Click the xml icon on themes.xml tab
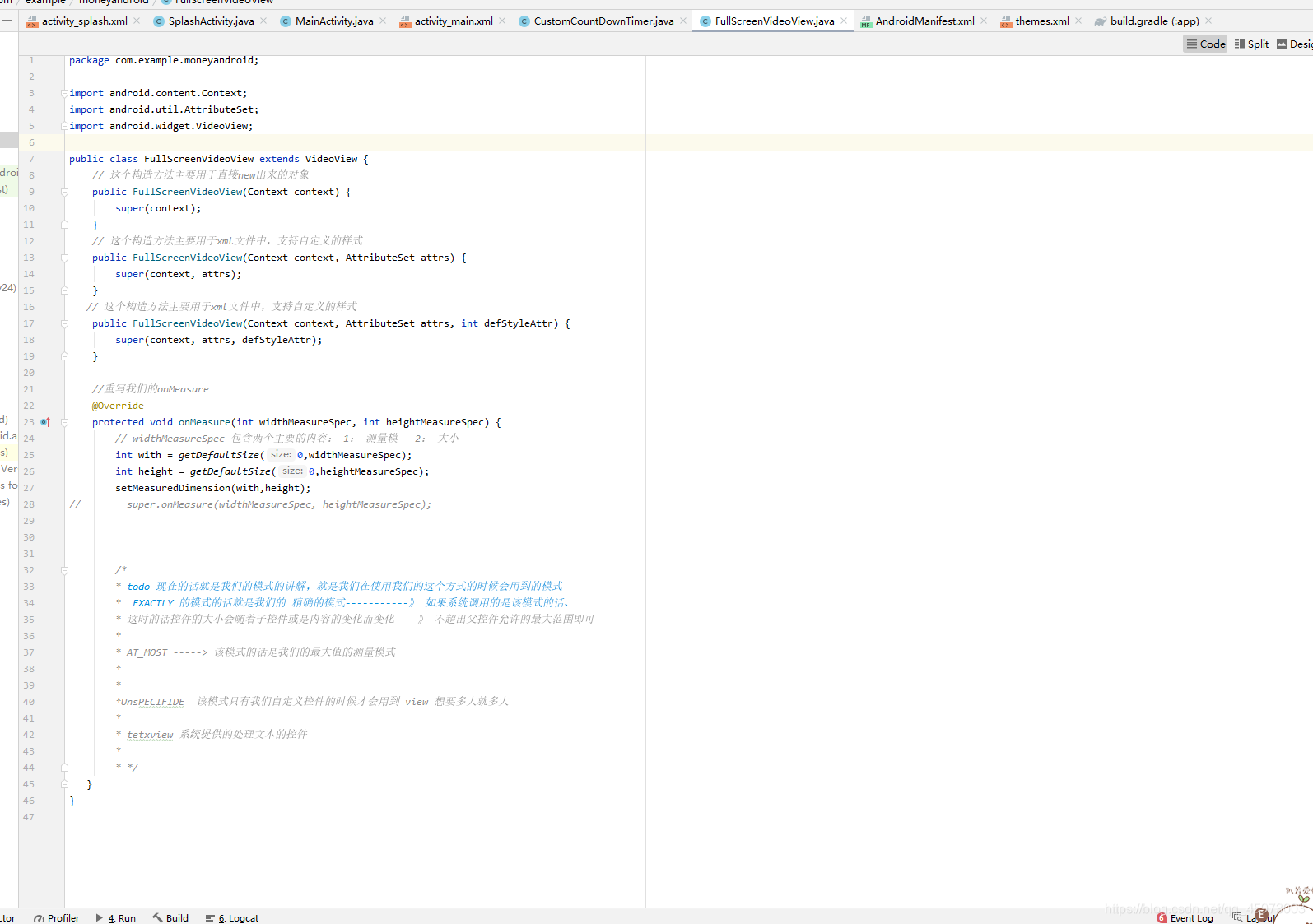The width and height of the screenshot is (1313, 924). pos(1006,21)
